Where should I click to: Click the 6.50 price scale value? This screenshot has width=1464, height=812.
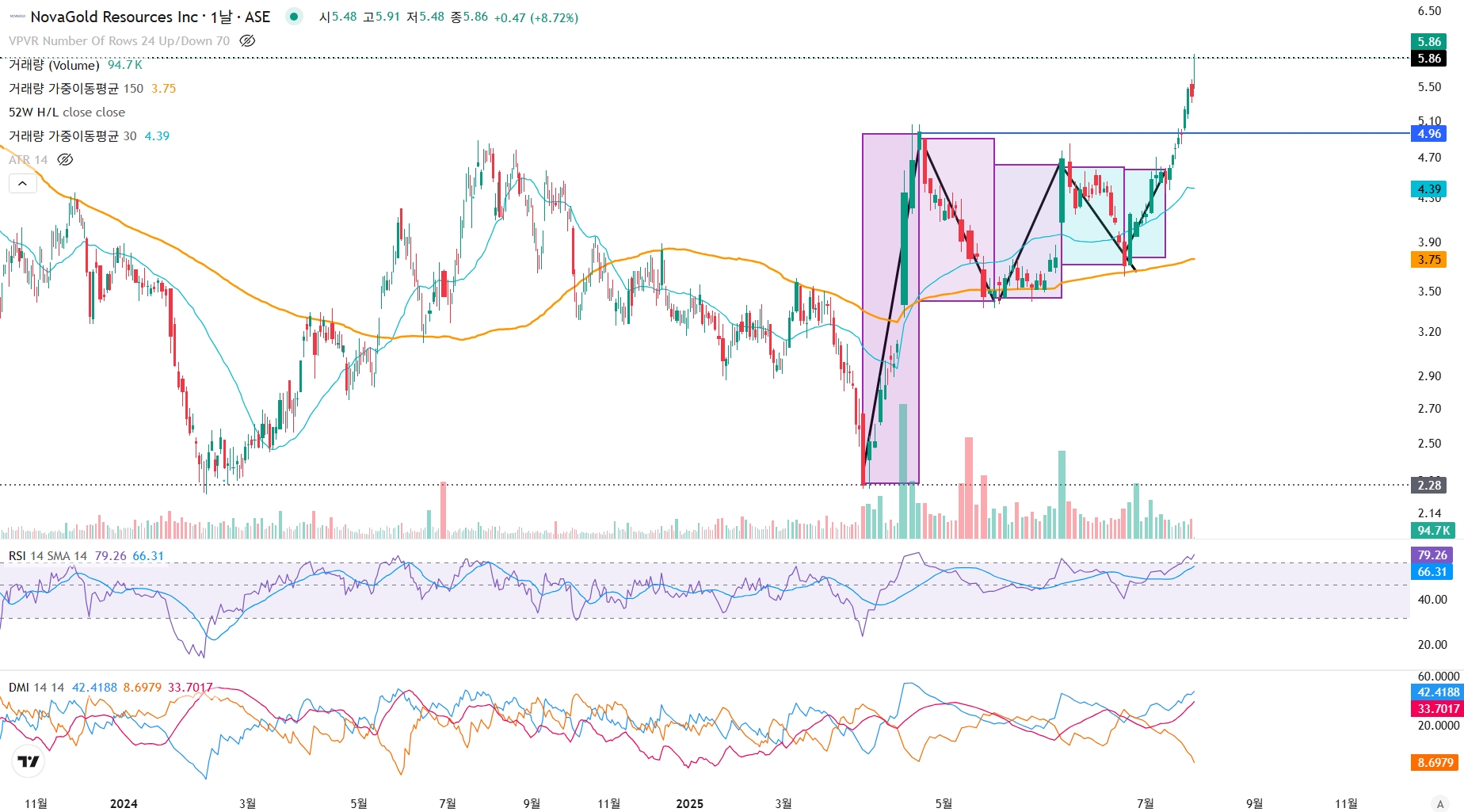click(x=1429, y=10)
